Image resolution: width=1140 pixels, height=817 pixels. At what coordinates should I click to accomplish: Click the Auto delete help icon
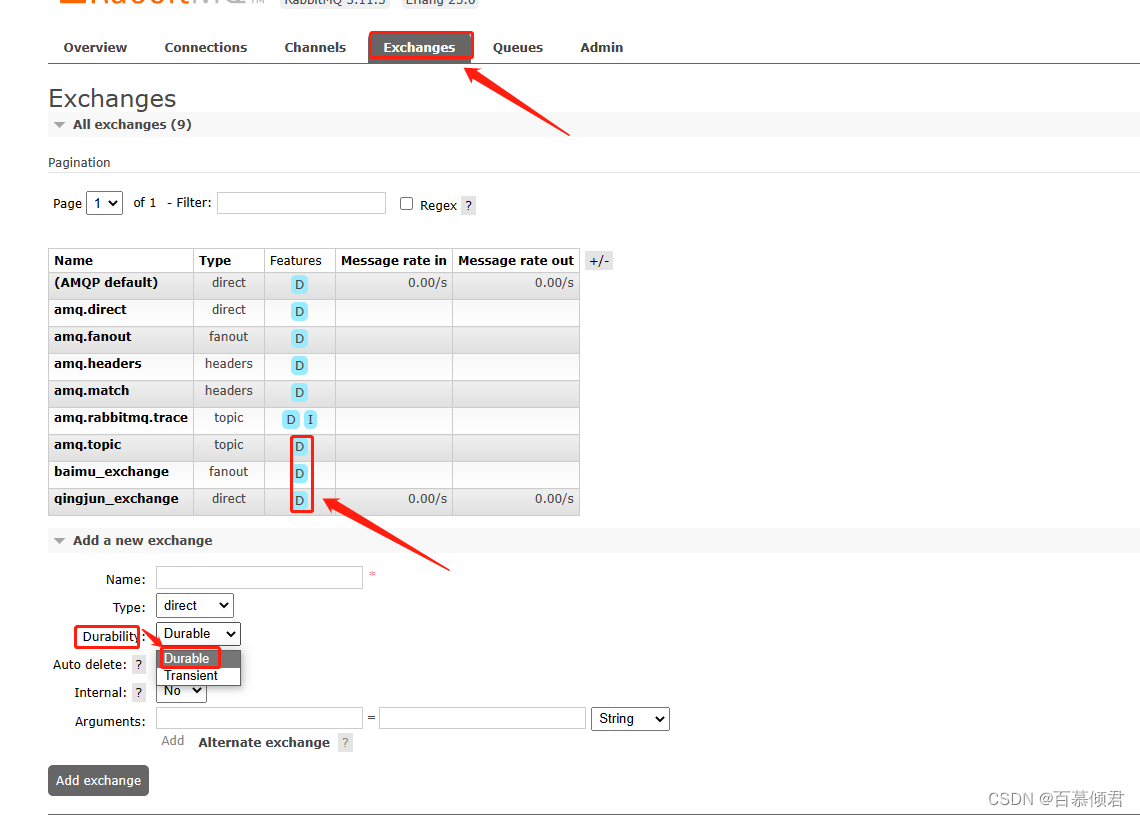pyautogui.click(x=139, y=664)
